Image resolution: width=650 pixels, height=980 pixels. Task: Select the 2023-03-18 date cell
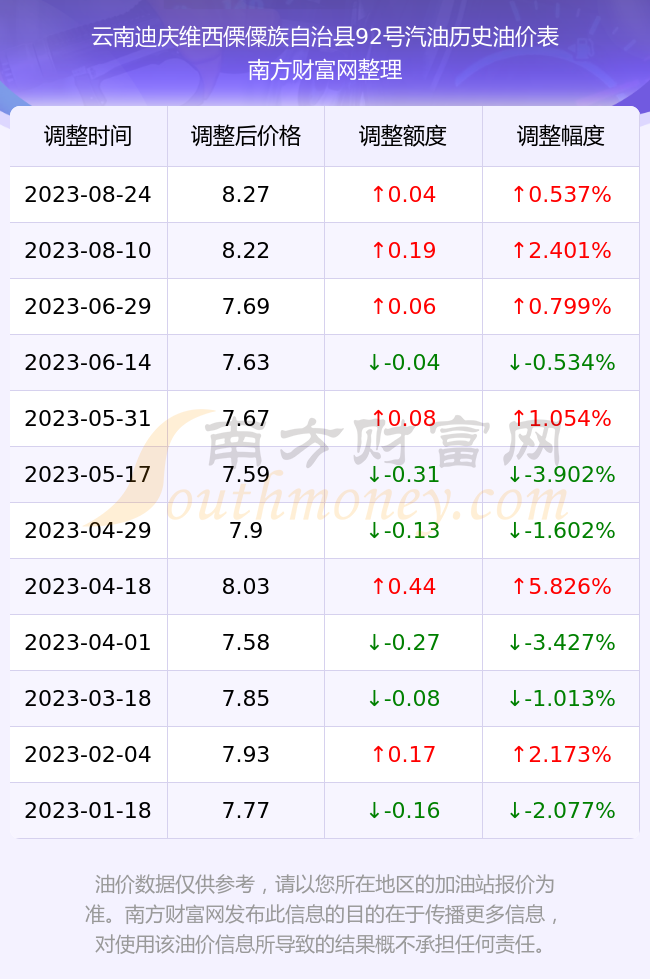(x=88, y=698)
